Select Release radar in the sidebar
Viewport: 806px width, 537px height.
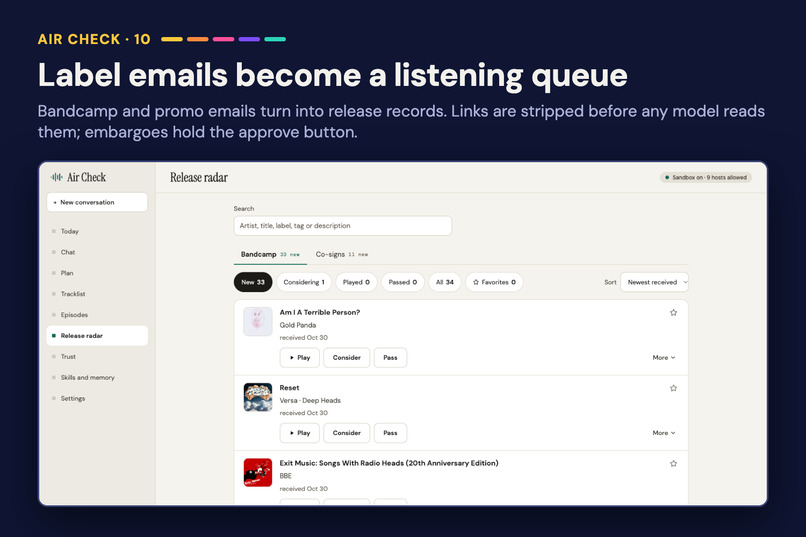[x=97, y=336]
